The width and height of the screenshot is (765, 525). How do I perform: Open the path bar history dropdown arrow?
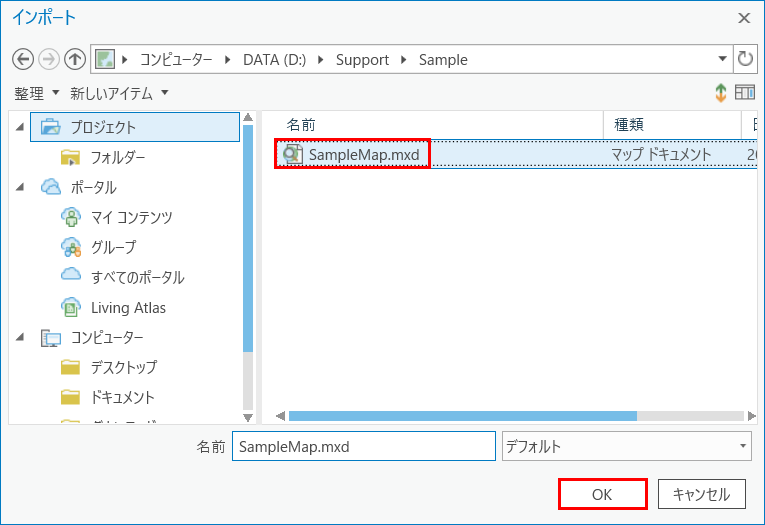pyautogui.click(x=723, y=59)
